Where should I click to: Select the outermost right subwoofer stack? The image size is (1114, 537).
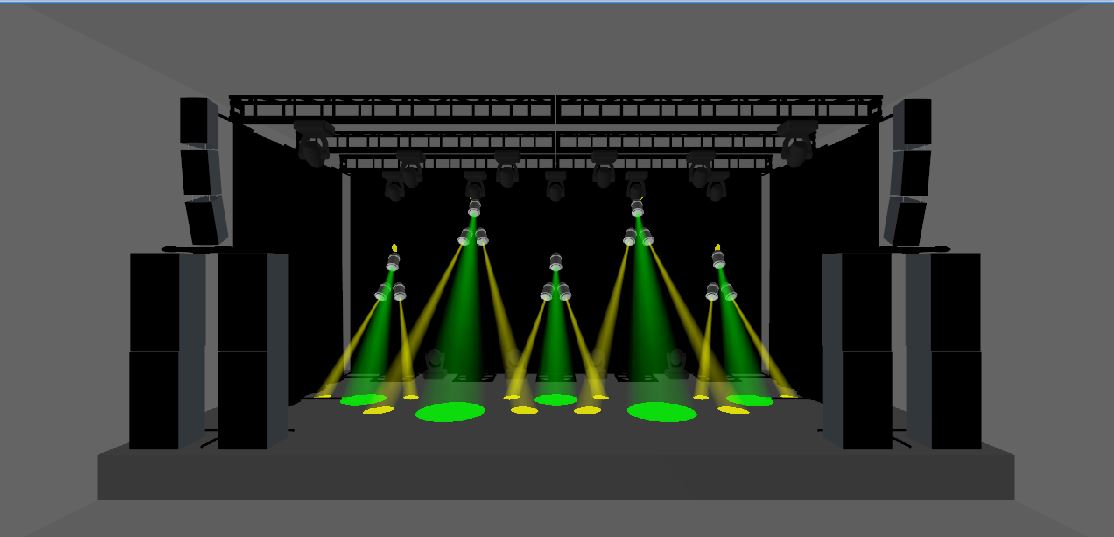click(943, 351)
